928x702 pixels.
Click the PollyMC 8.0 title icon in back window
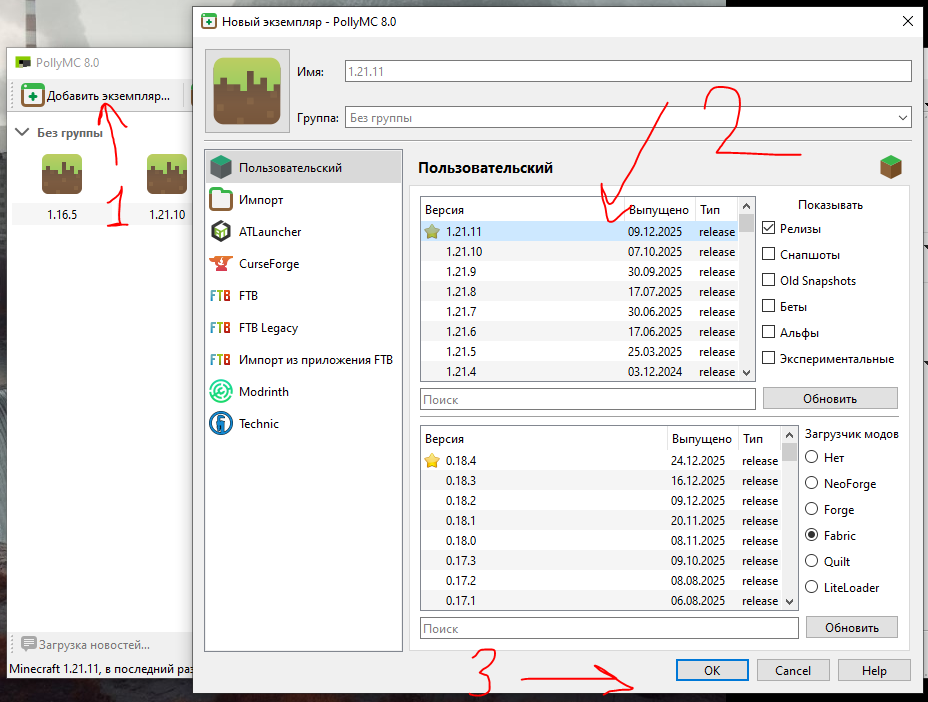pyautogui.click(x=23, y=62)
